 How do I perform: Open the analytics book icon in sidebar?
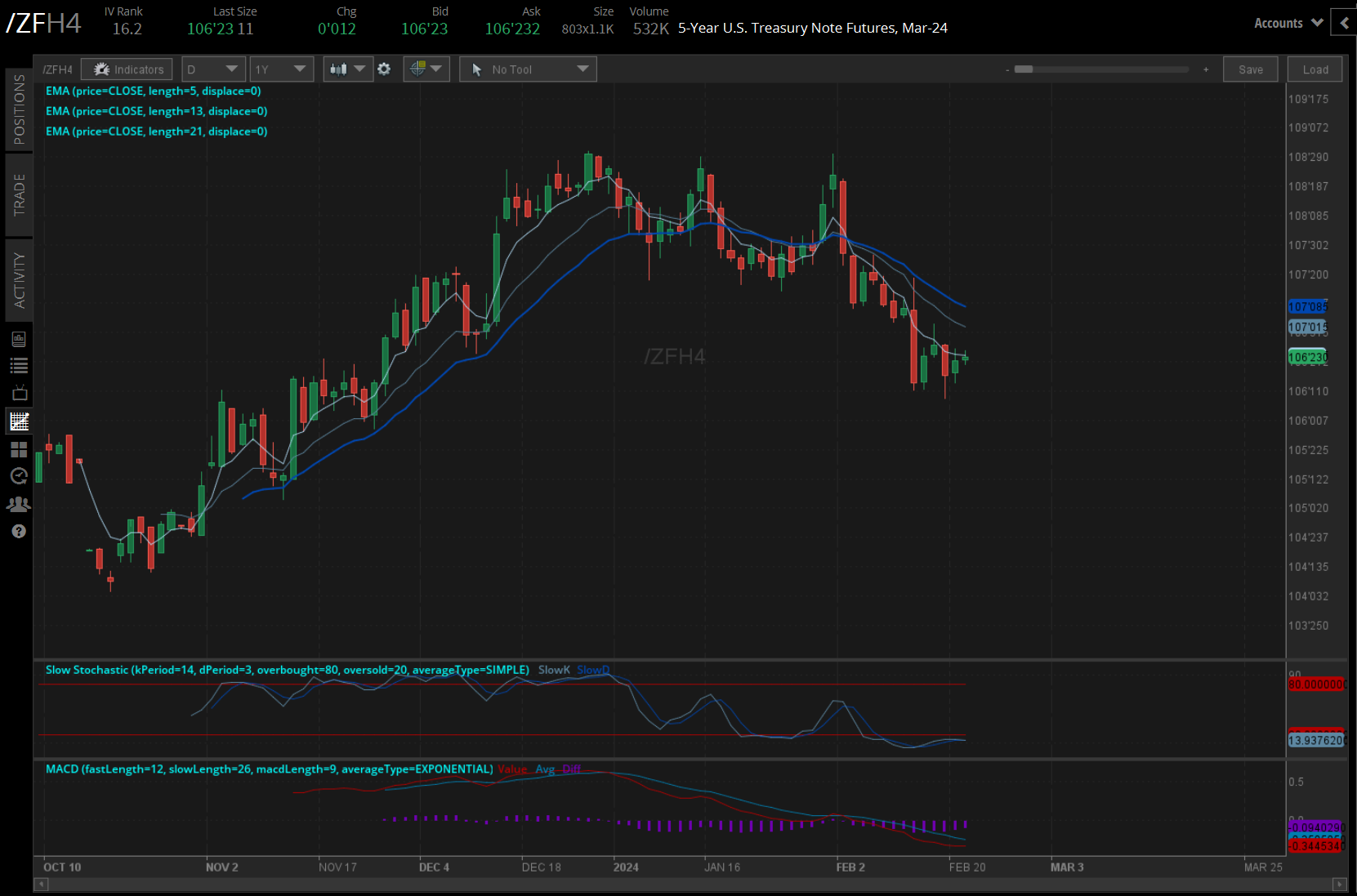click(19, 339)
